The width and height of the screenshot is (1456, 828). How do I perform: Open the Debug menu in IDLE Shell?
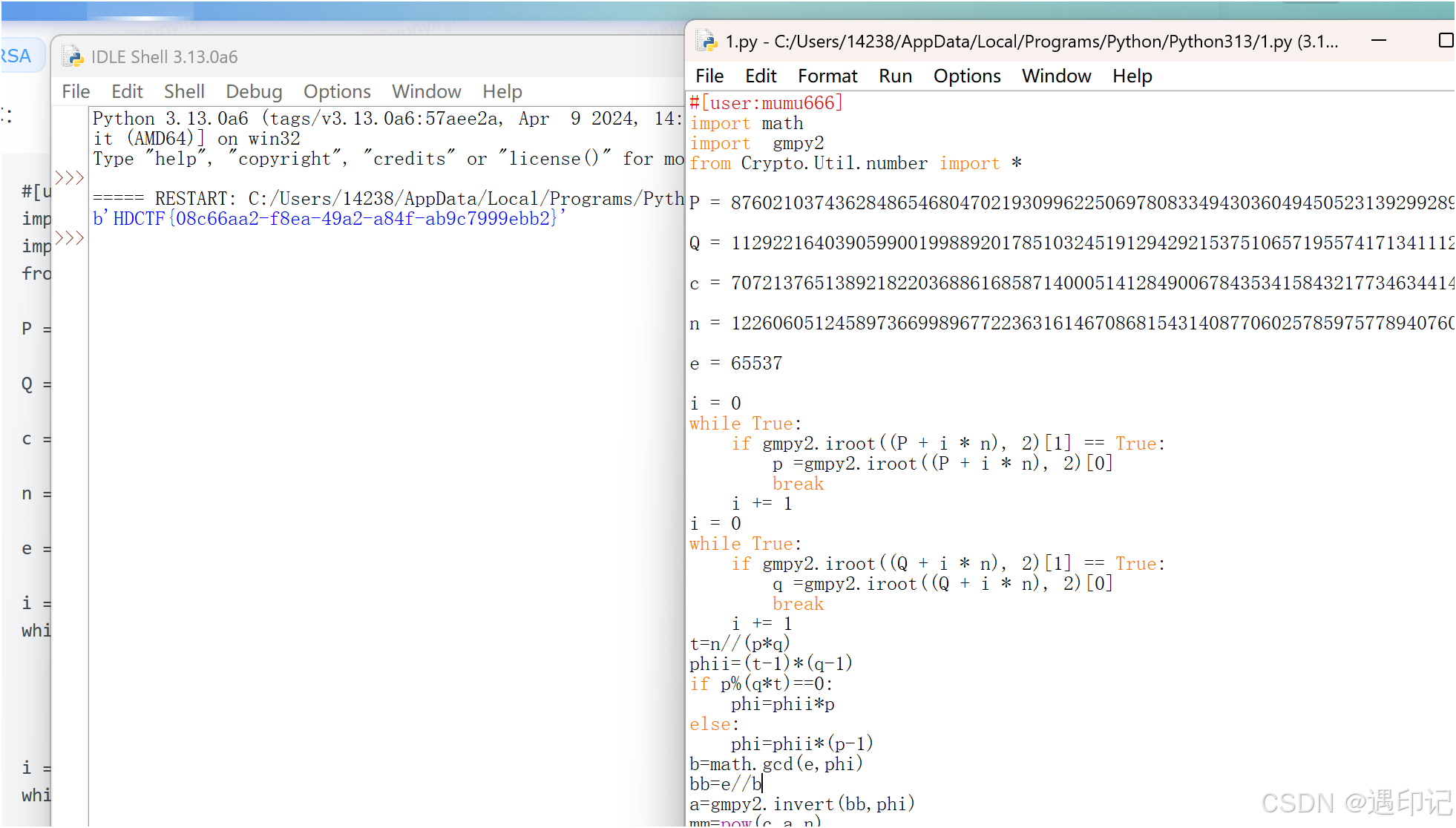point(254,91)
